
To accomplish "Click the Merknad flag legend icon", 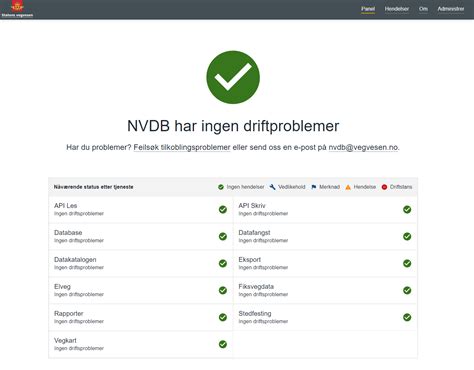I will point(313,187).
